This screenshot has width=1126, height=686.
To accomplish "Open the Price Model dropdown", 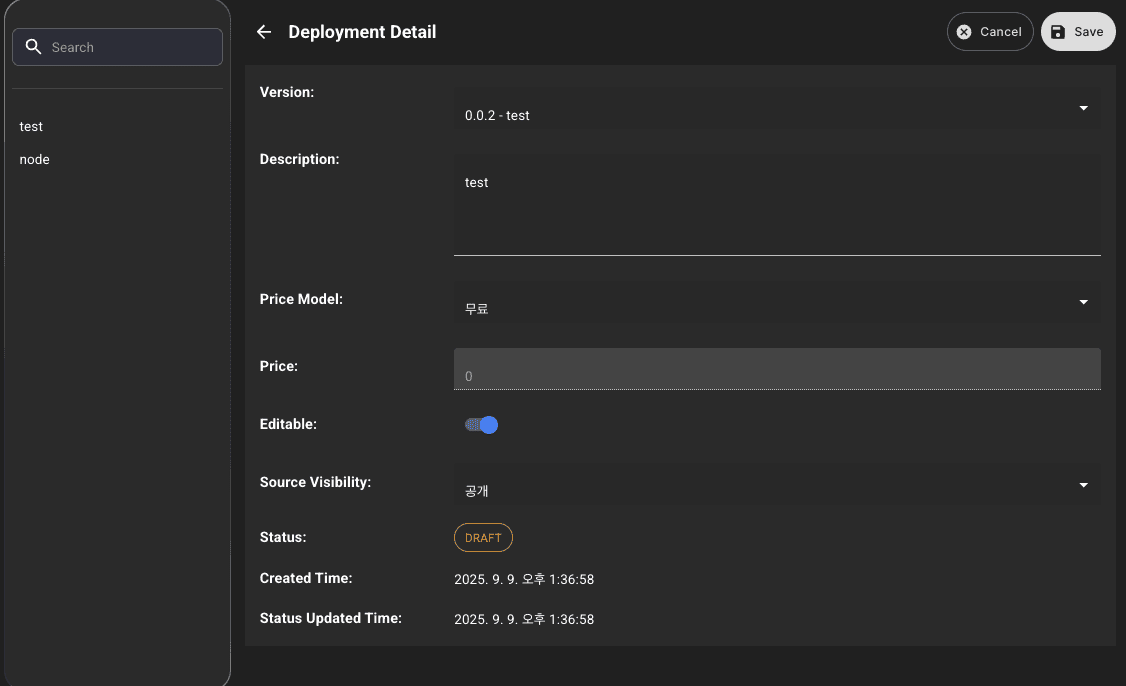I will (777, 302).
